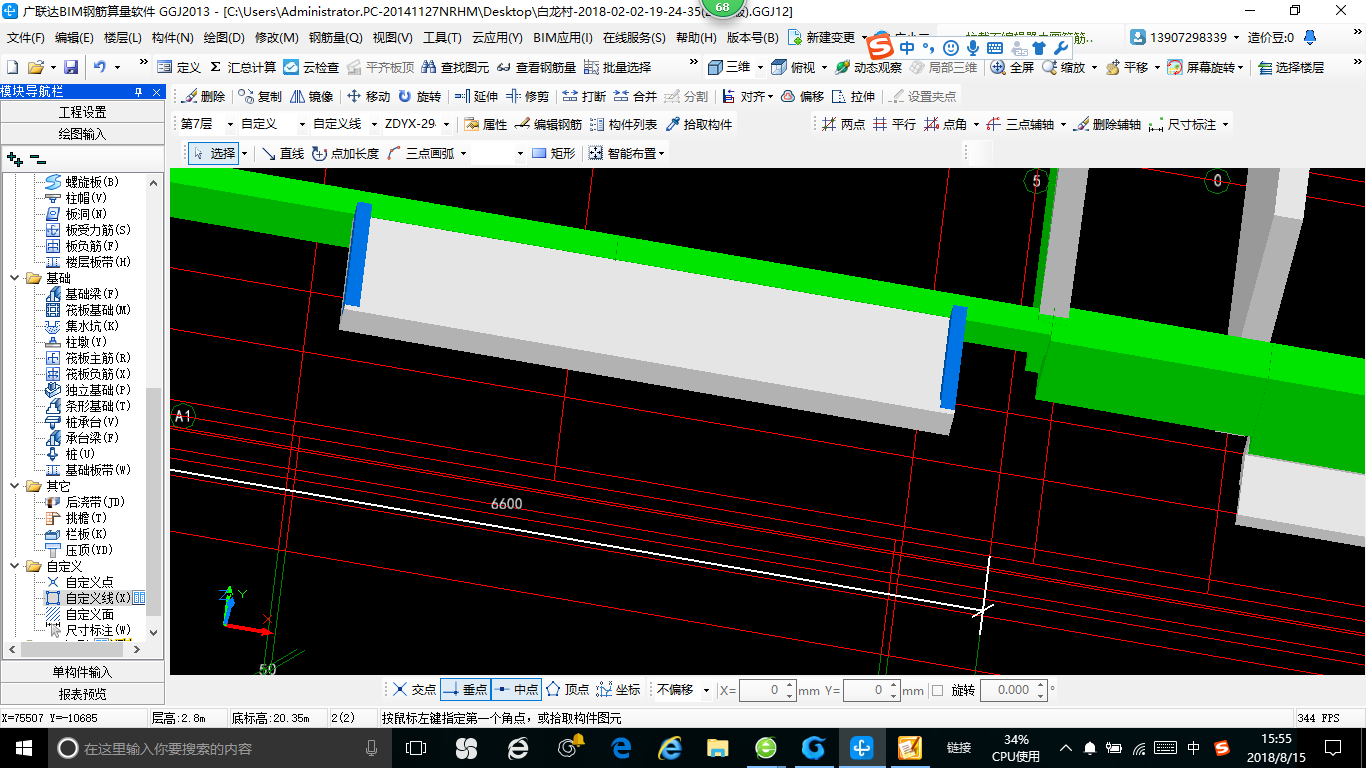This screenshot has width=1366, height=768.
Task: Click 两点 two-point auxiliary axis tool
Action: tap(843, 125)
